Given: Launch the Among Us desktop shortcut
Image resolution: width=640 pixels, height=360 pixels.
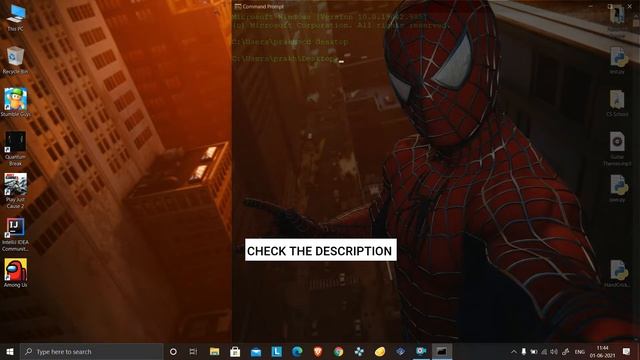Looking at the screenshot, I should tap(16, 273).
